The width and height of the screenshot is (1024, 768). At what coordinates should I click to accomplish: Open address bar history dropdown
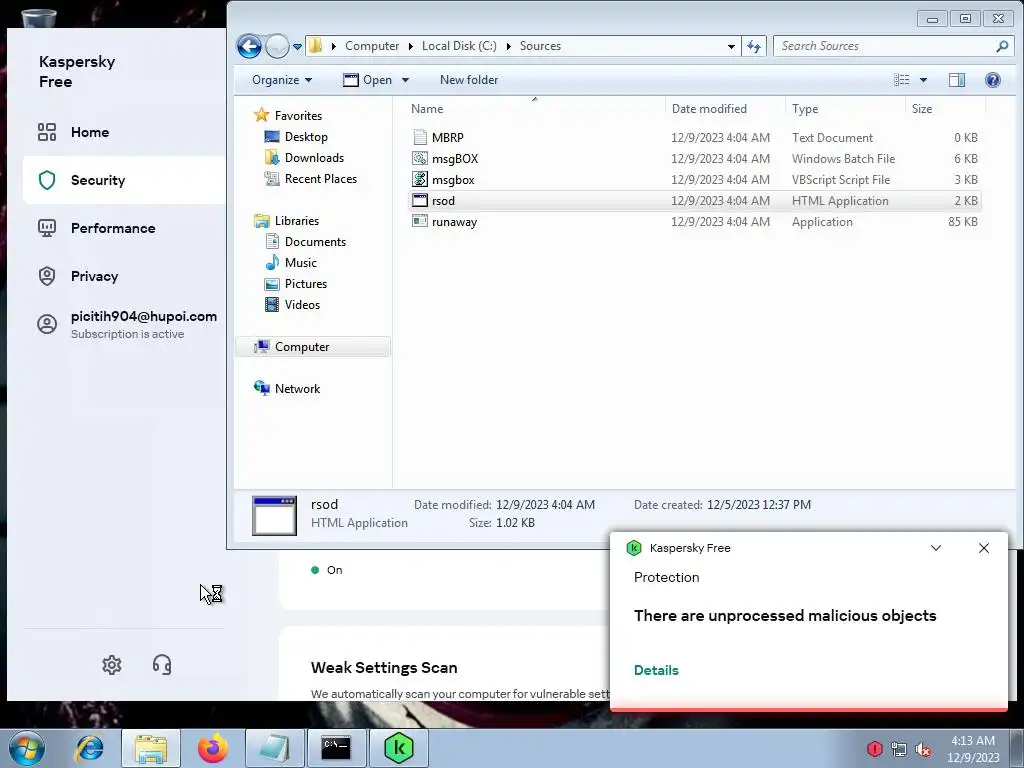731,46
